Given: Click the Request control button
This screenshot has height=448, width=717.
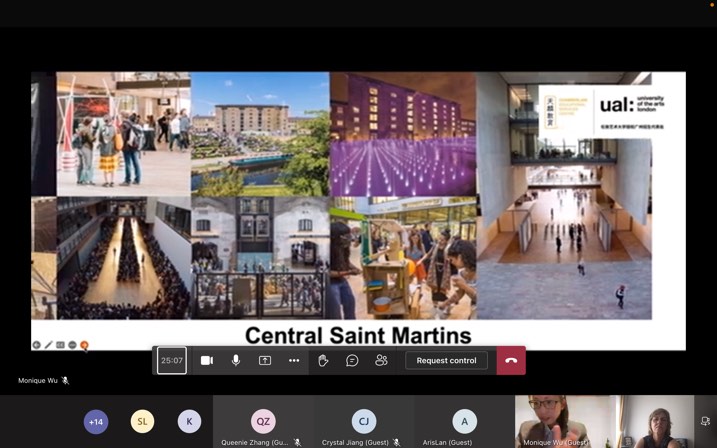Looking at the screenshot, I should pos(446,361).
